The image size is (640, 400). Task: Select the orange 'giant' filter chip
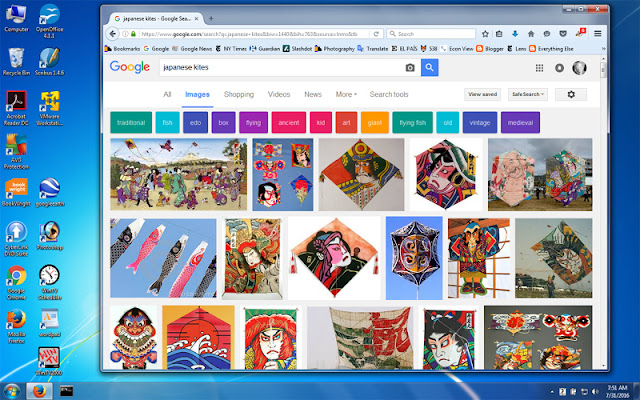click(375, 122)
